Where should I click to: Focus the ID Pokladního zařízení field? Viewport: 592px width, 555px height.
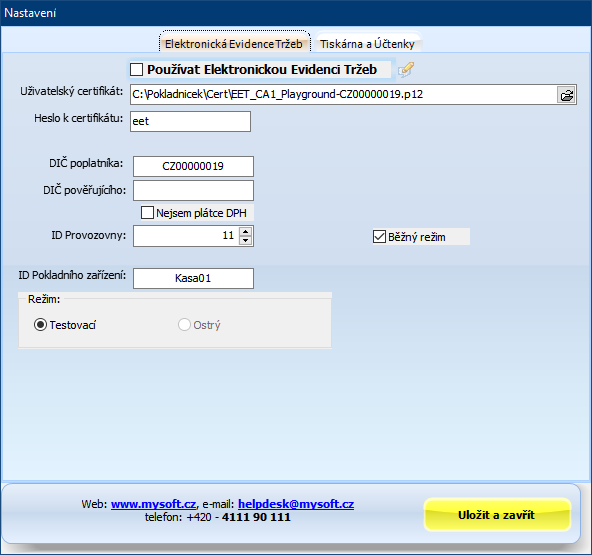(x=193, y=278)
